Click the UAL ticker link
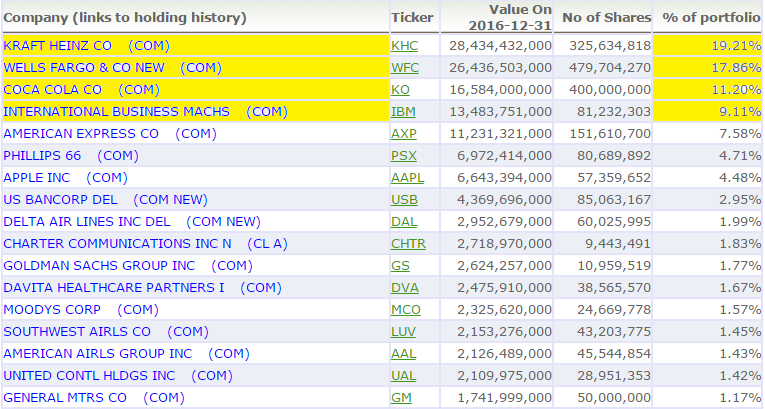The width and height of the screenshot is (765, 409). 404,376
